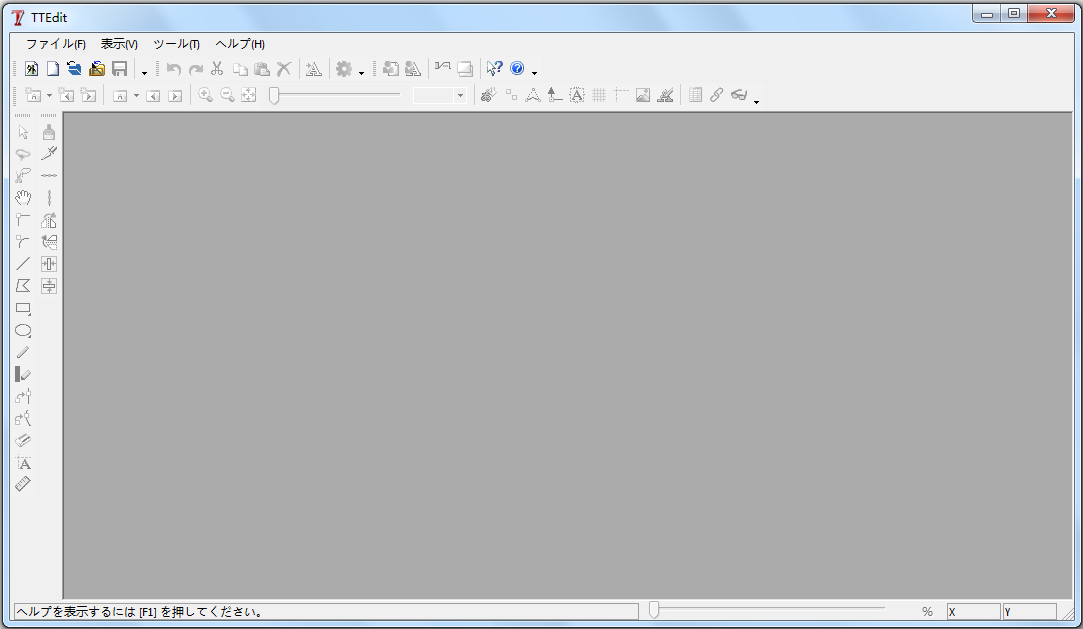Select the lasso selection tool

(x=24, y=154)
